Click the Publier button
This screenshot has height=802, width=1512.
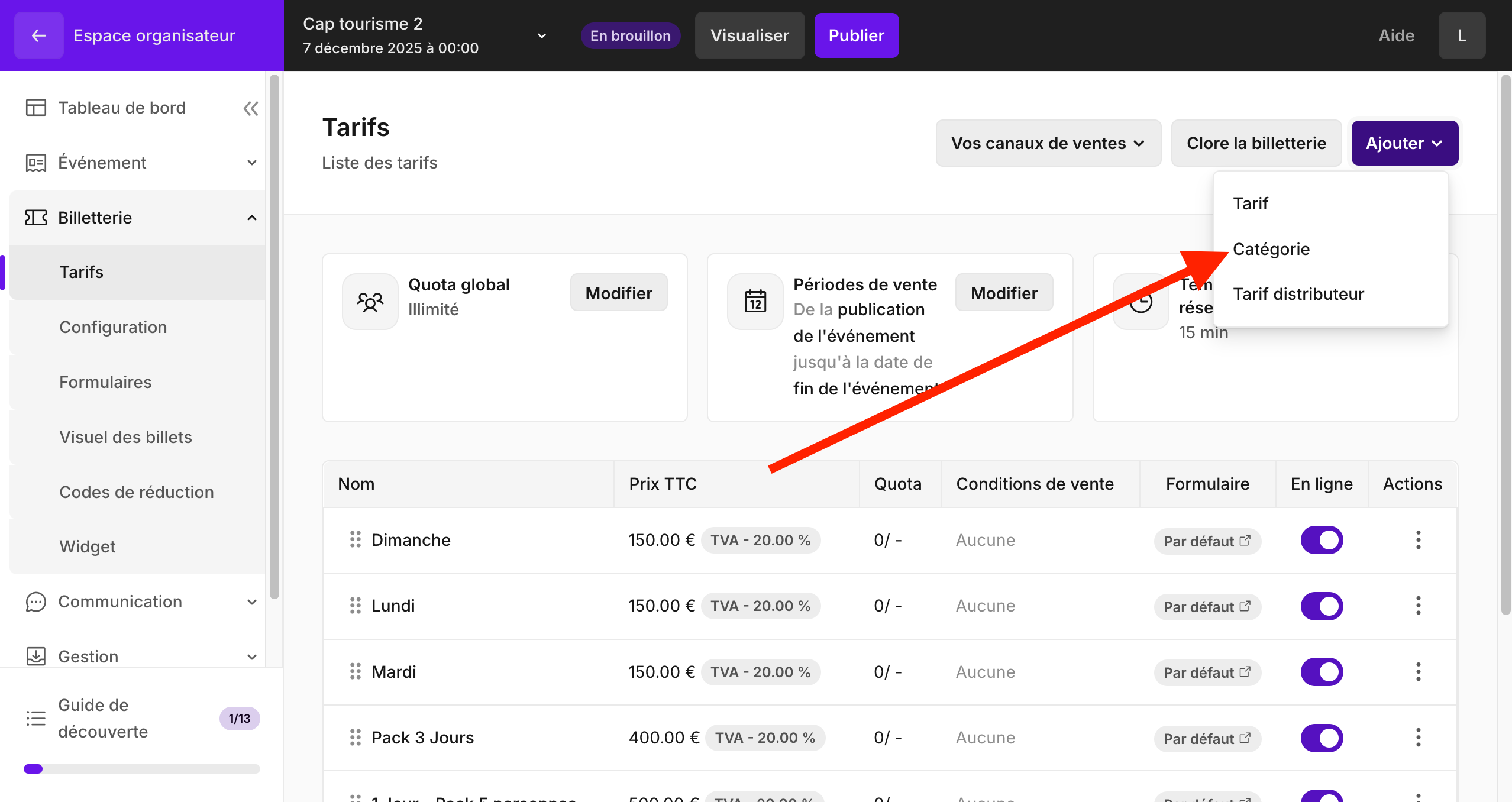(856, 35)
